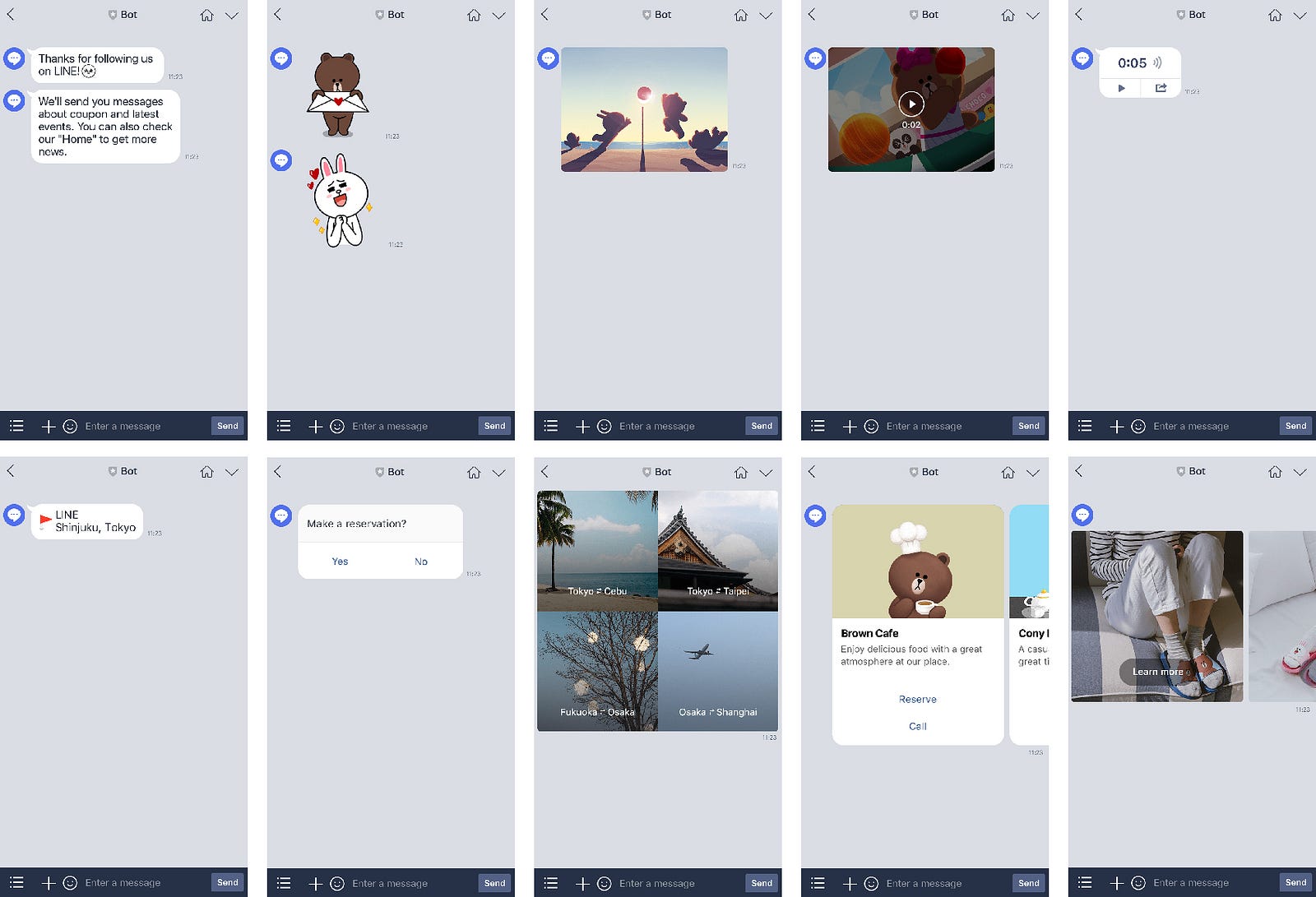Open list menu icon in welcome message chat
This screenshot has width=1316, height=897.
click(x=16, y=426)
